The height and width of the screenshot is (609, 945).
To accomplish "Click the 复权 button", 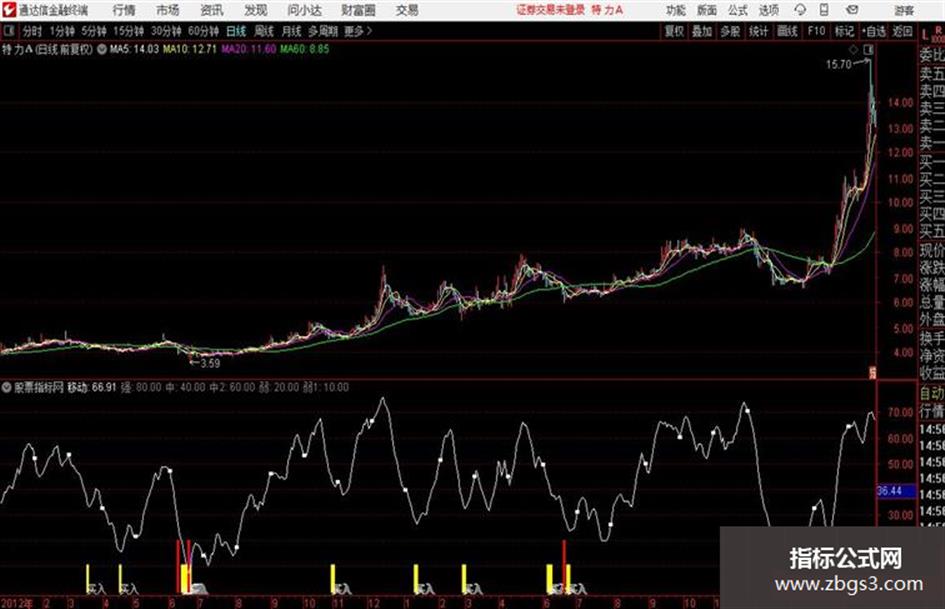I will (x=674, y=31).
